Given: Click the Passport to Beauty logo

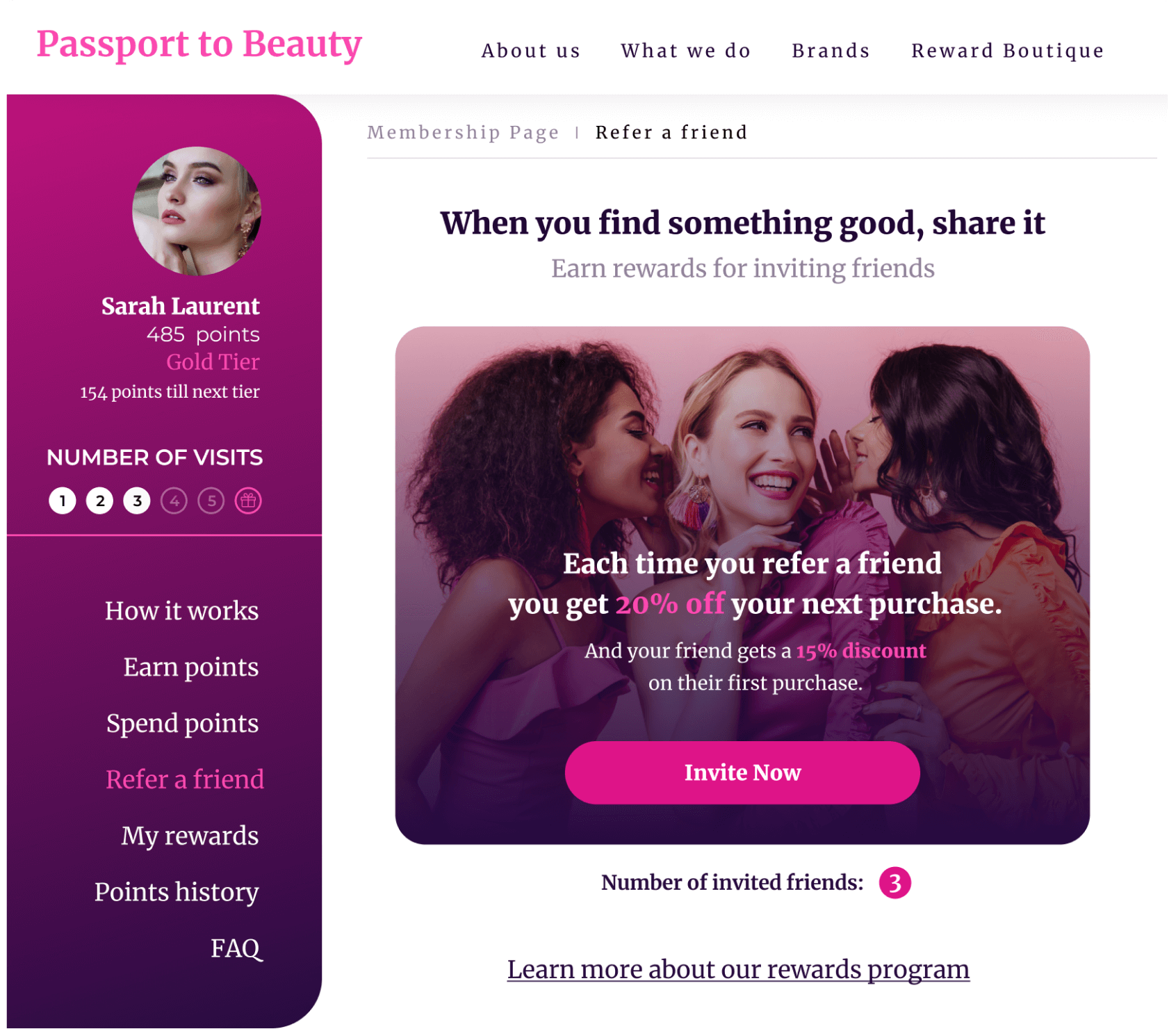Looking at the screenshot, I should click(199, 44).
